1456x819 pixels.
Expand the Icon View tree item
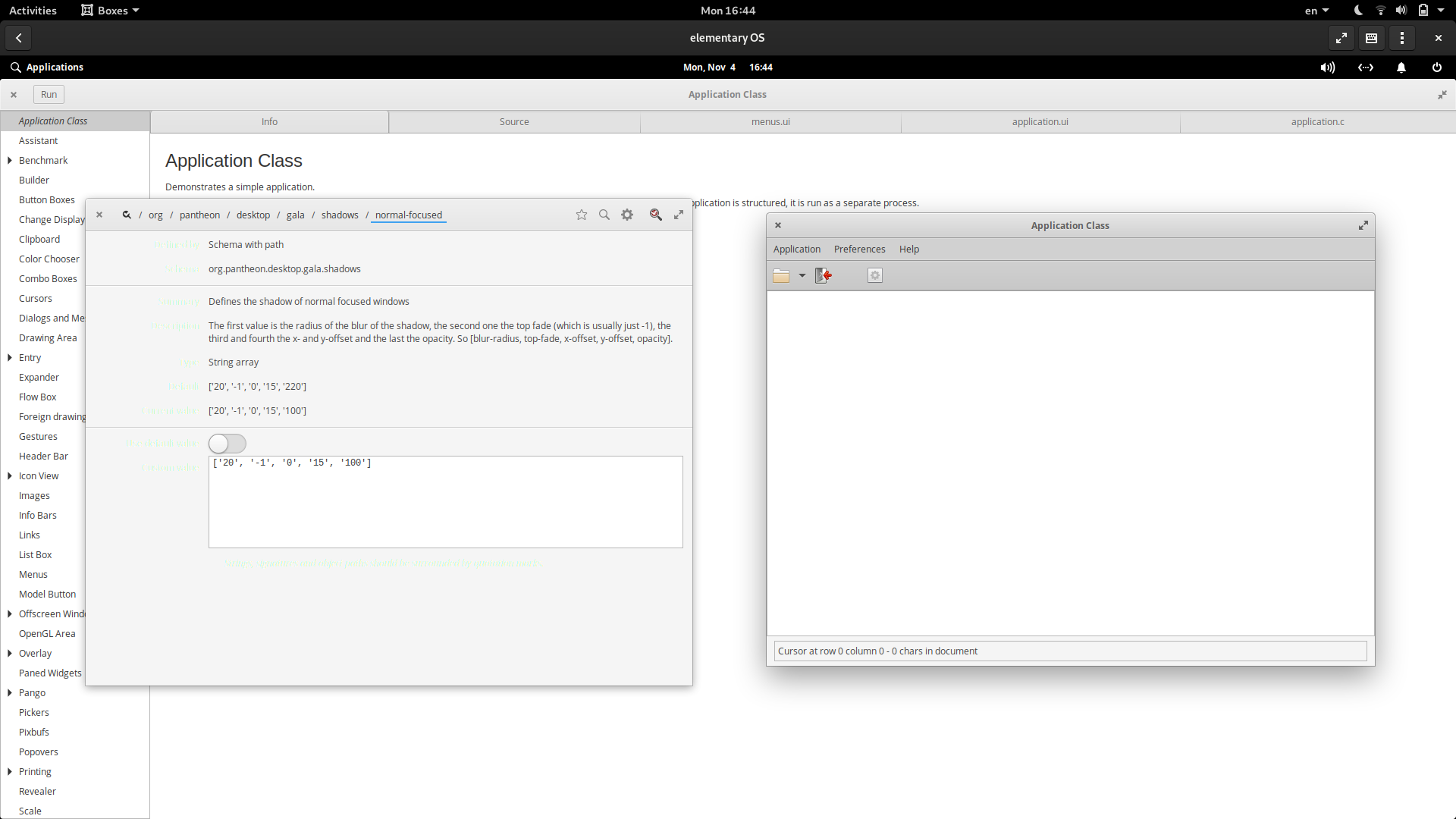point(10,476)
